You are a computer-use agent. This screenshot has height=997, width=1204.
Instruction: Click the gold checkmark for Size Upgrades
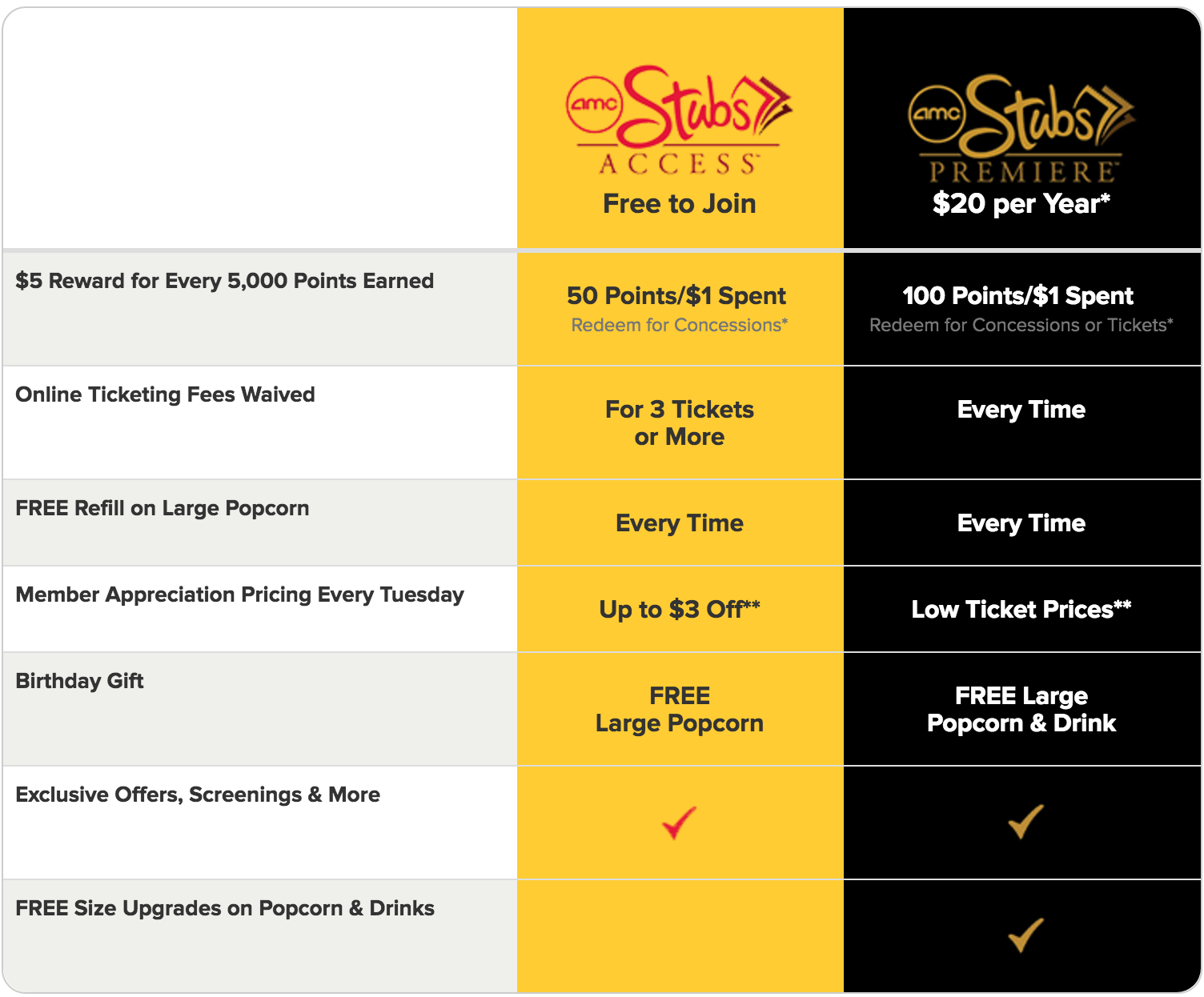coord(1025,935)
